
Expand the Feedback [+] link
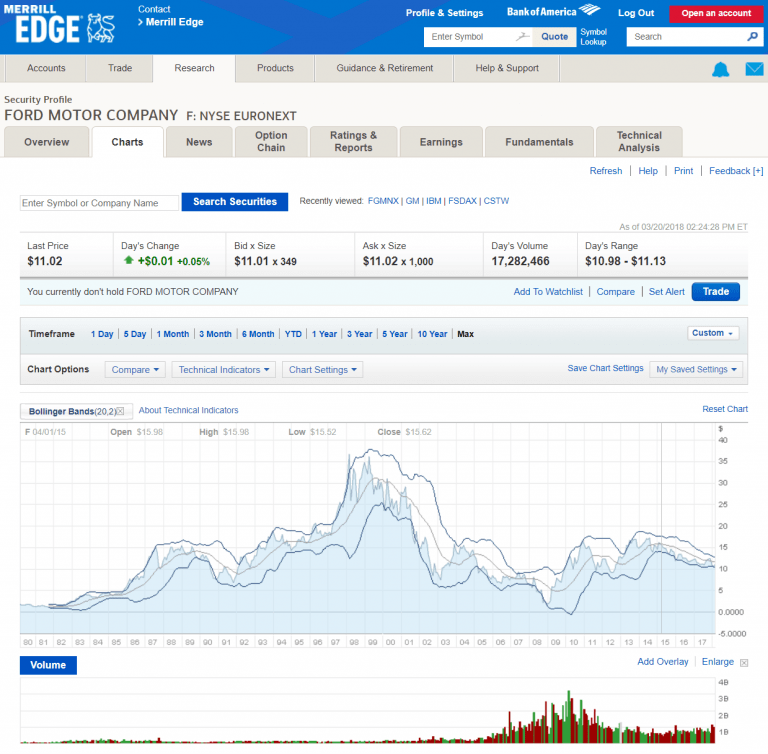(x=736, y=170)
